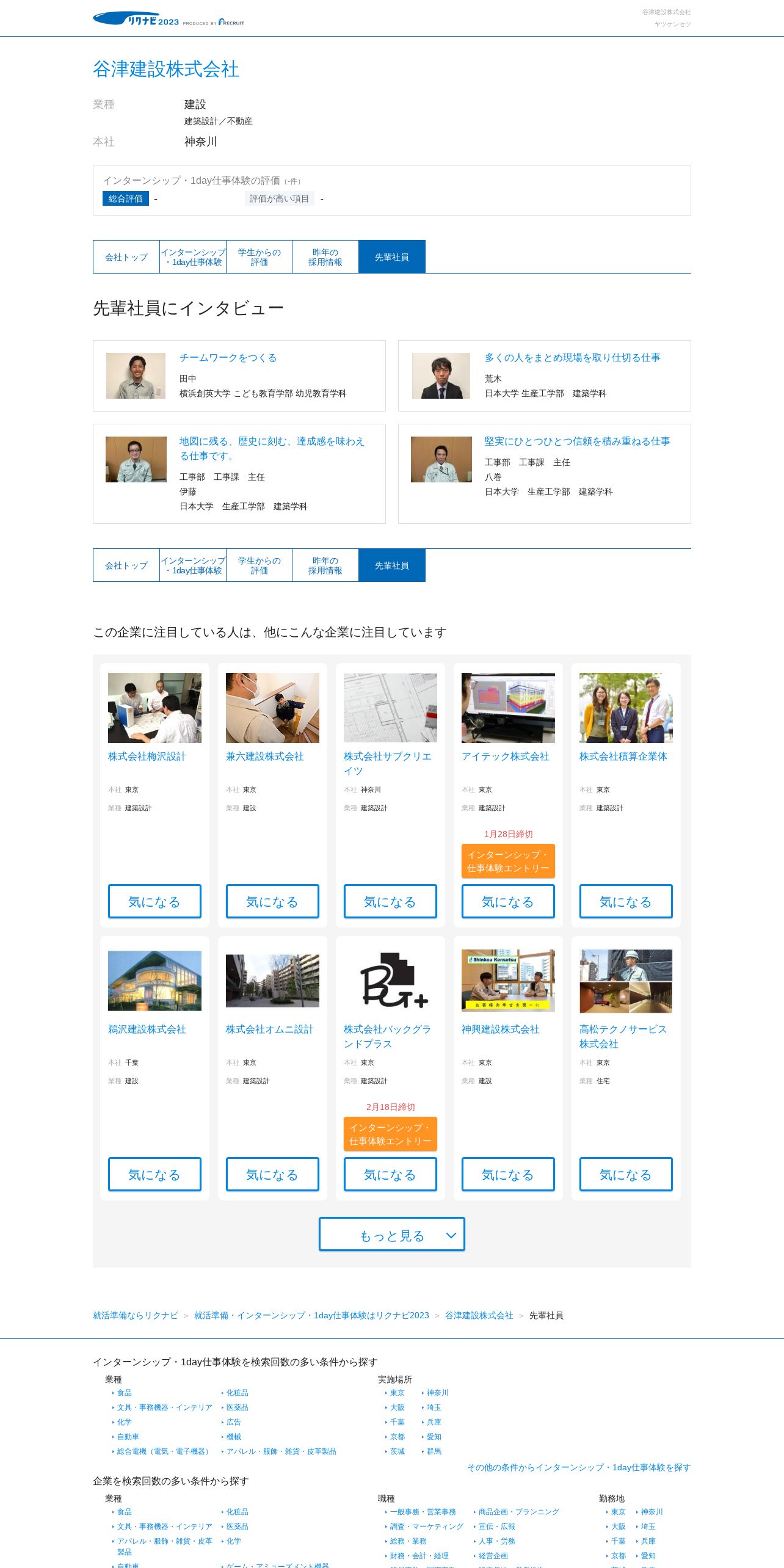The height and width of the screenshot is (1568, 784).
Task: Open 株式会社サブクリエイツ company link
Action: [x=388, y=764]
